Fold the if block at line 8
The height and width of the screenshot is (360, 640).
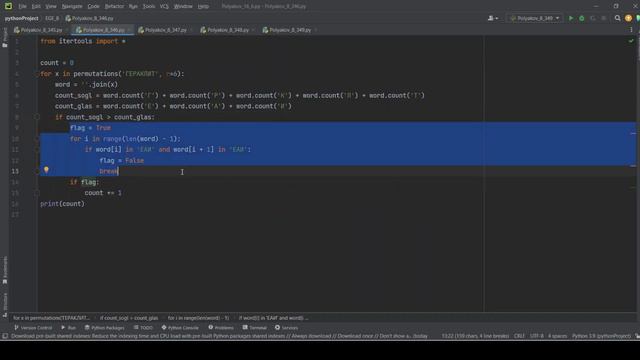[x=37, y=117]
